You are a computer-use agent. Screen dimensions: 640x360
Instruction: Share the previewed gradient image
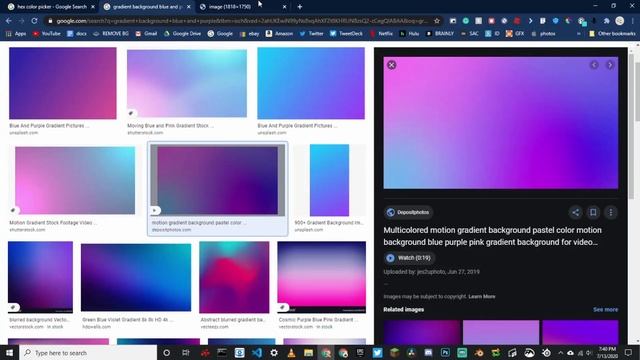[576, 212]
